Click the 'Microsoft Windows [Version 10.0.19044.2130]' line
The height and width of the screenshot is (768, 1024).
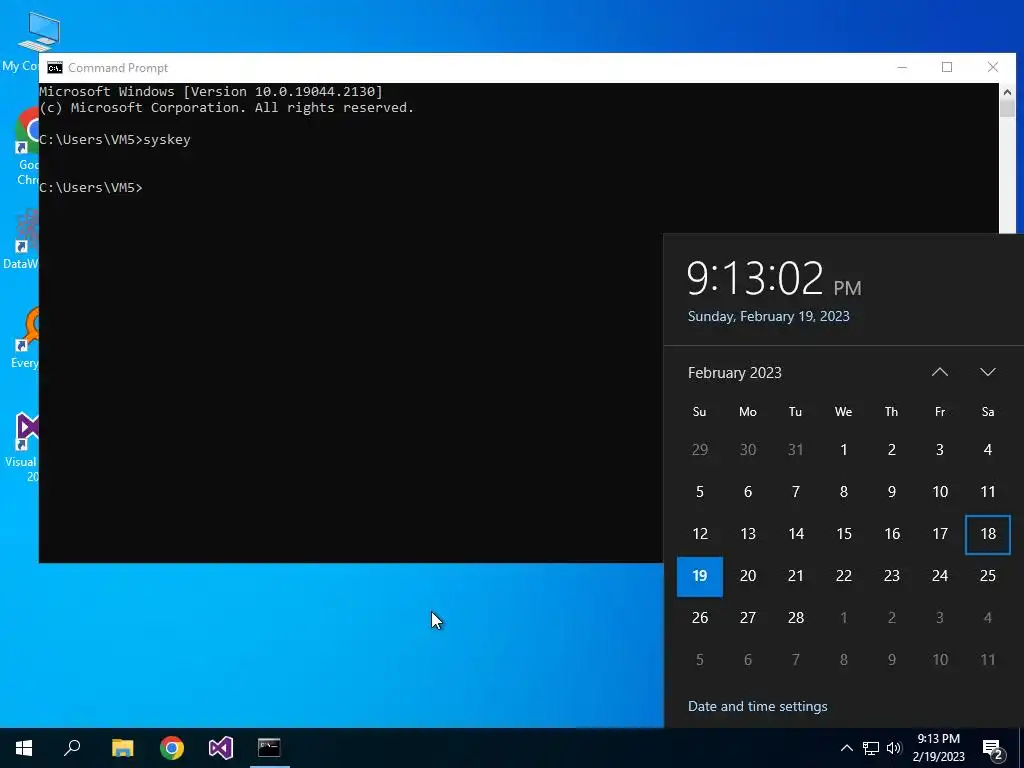point(211,92)
